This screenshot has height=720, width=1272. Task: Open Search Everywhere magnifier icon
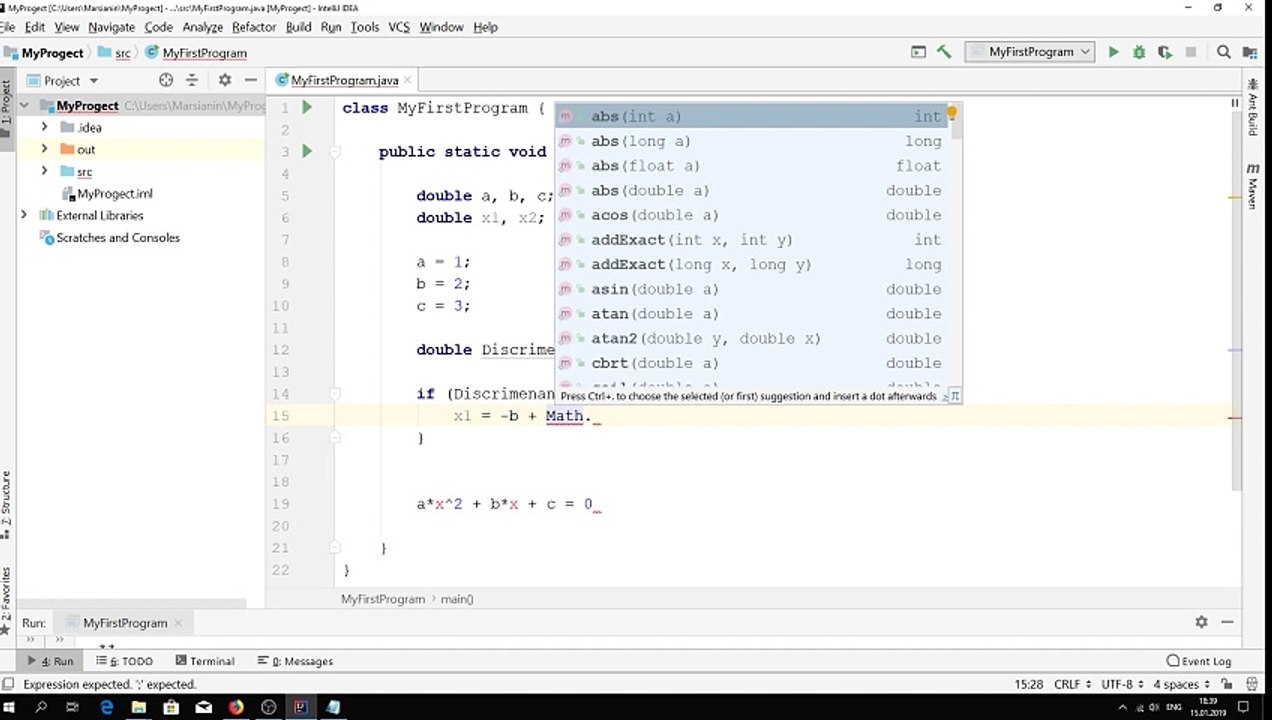[1224, 52]
